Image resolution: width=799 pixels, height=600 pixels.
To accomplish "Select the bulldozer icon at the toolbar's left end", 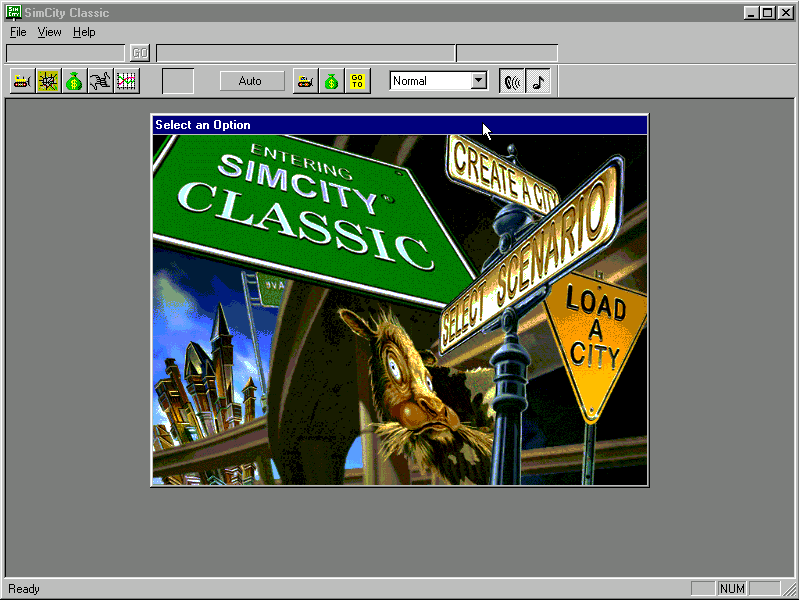I will pyautogui.click(x=22, y=82).
